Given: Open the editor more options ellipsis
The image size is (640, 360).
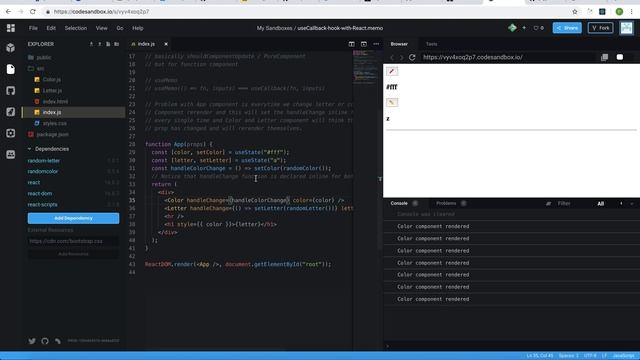Looking at the screenshot, I should (376, 44).
